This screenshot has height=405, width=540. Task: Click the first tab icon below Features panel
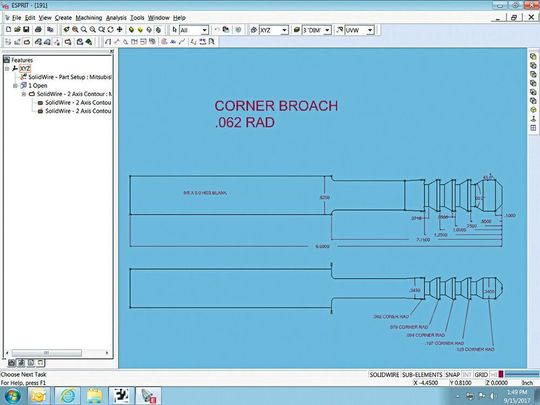11,362
